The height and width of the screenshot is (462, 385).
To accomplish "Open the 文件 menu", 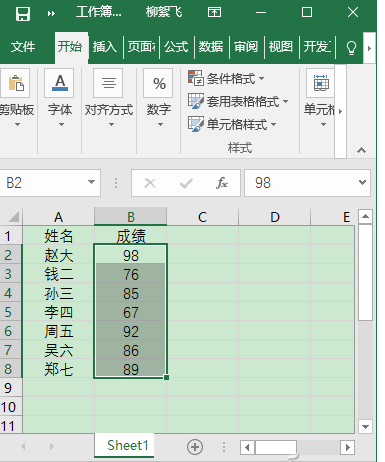I will tap(23, 47).
